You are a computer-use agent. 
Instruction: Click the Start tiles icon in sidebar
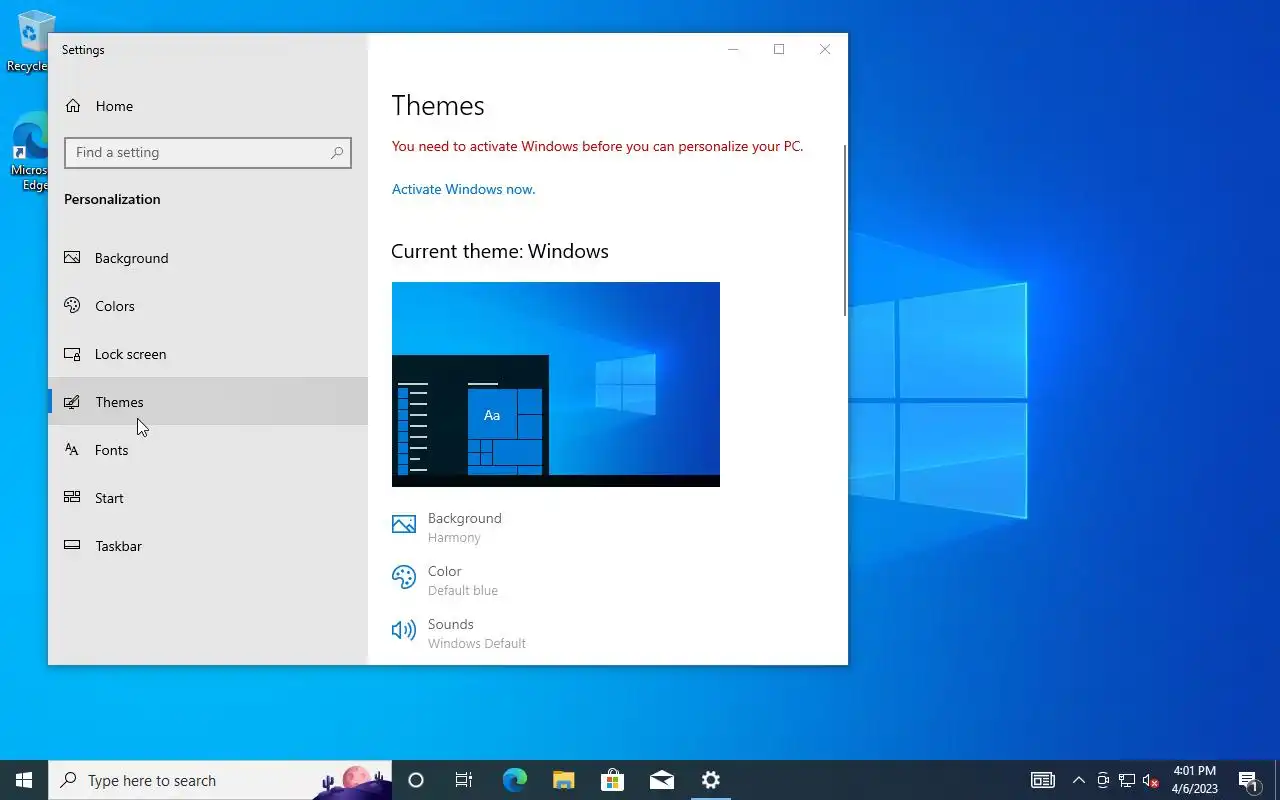(72, 497)
